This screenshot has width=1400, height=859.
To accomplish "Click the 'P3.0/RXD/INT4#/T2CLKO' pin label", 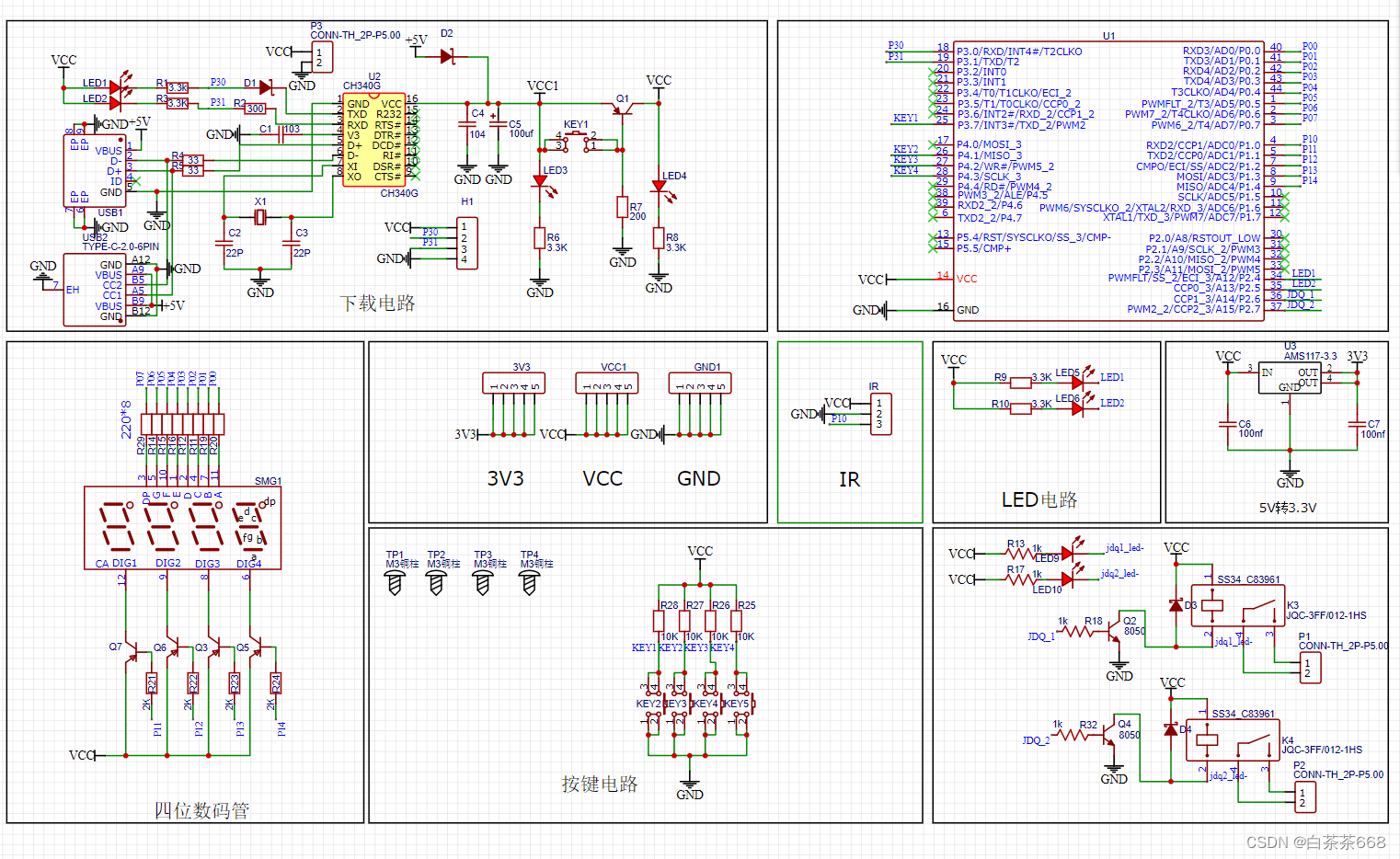I will [1020, 52].
